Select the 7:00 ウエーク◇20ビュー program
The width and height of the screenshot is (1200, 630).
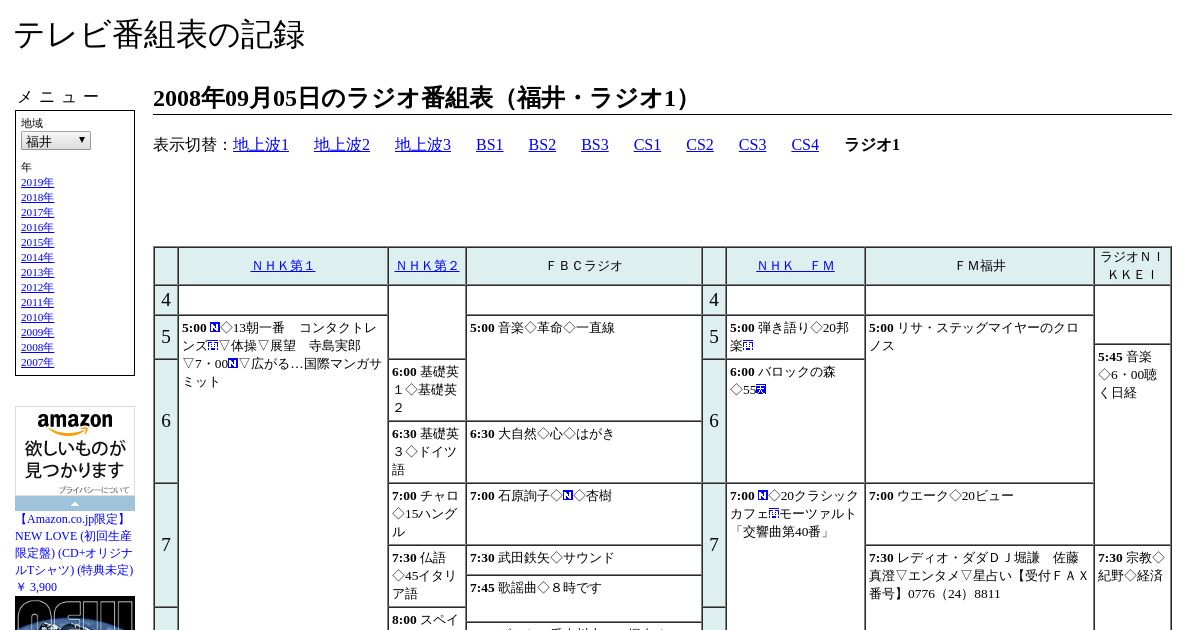click(979, 514)
